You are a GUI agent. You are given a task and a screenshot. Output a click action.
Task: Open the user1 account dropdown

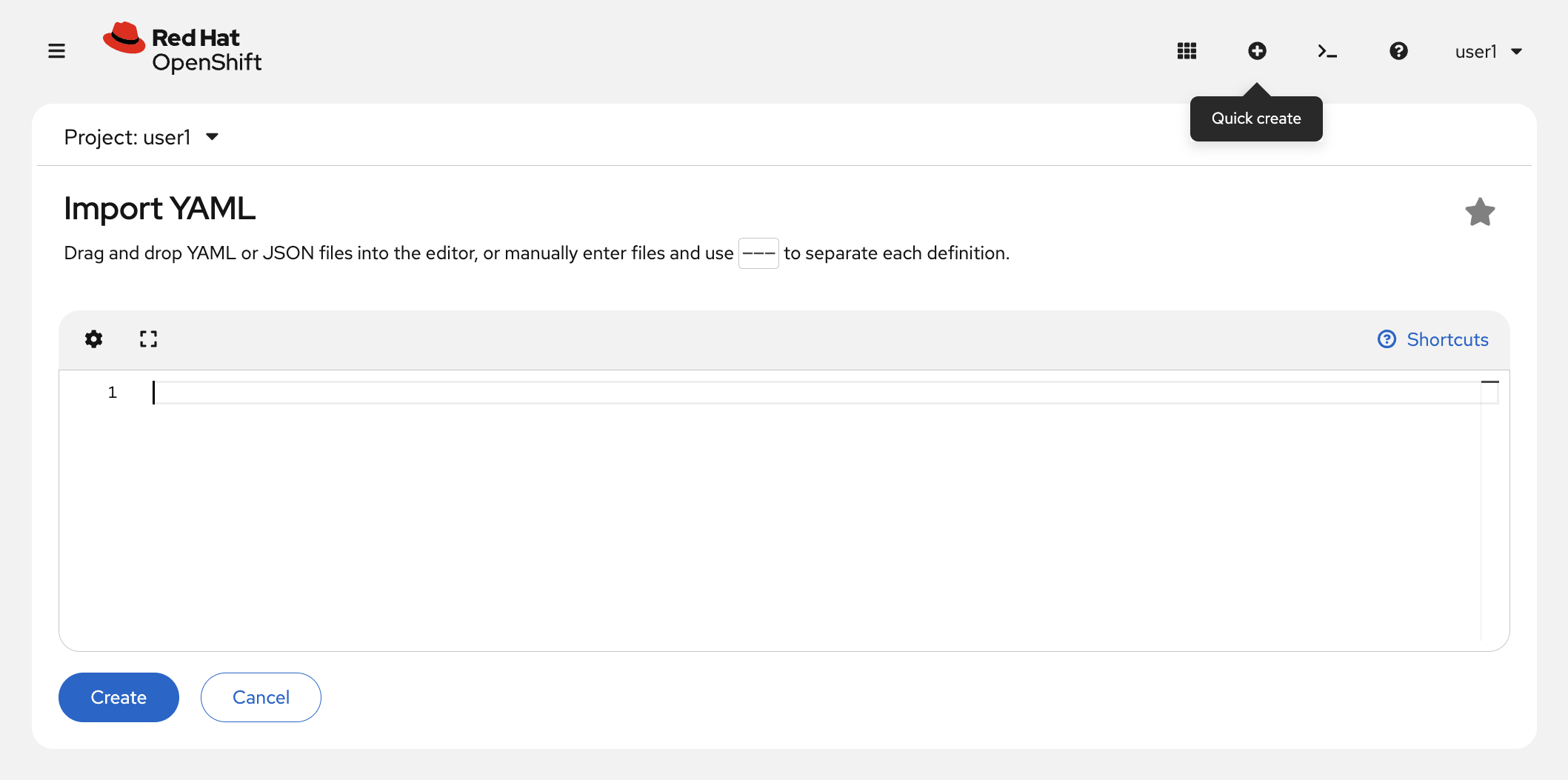pyautogui.click(x=1488, y=50)
